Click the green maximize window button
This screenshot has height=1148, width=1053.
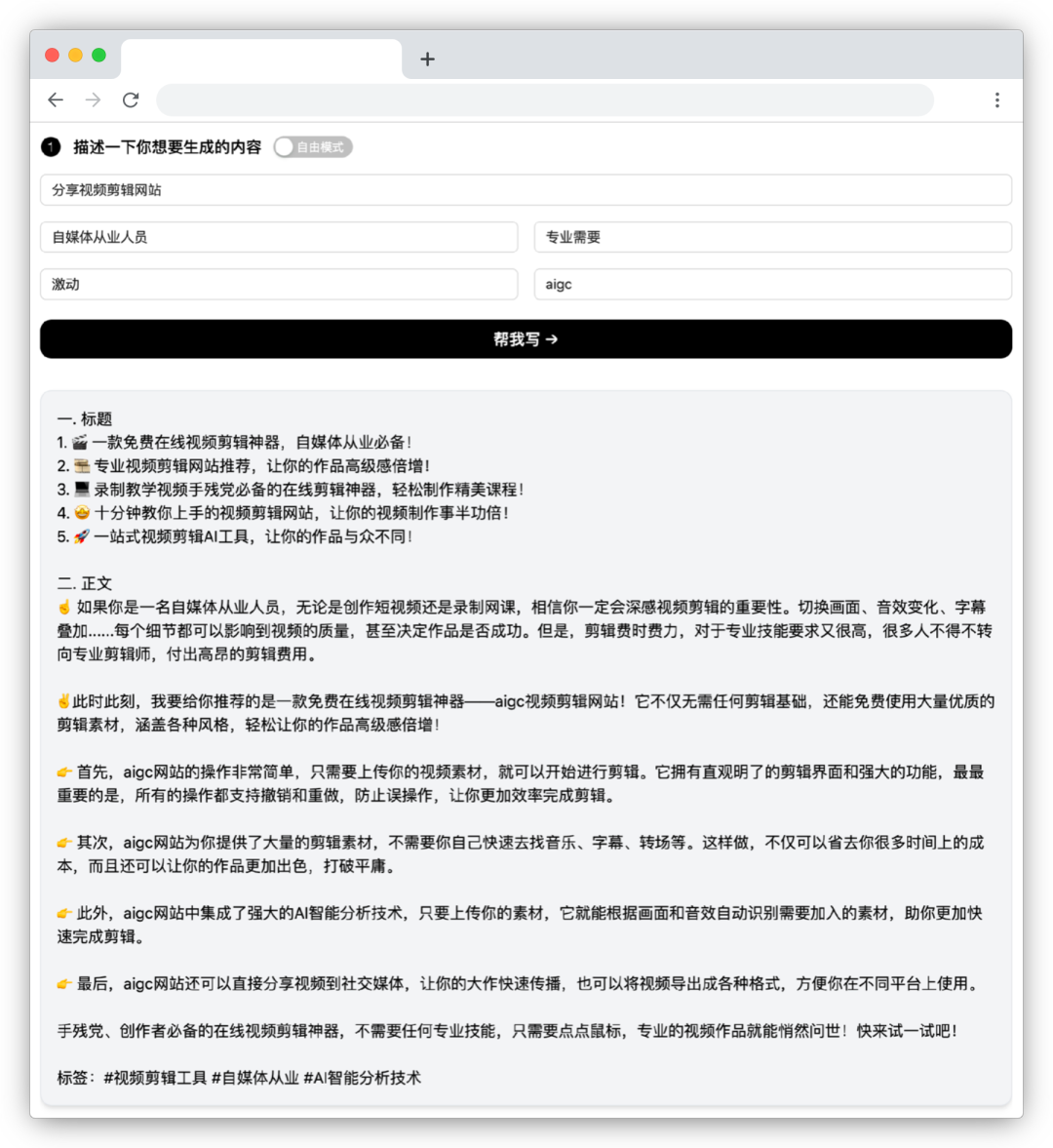pos(98,56)
